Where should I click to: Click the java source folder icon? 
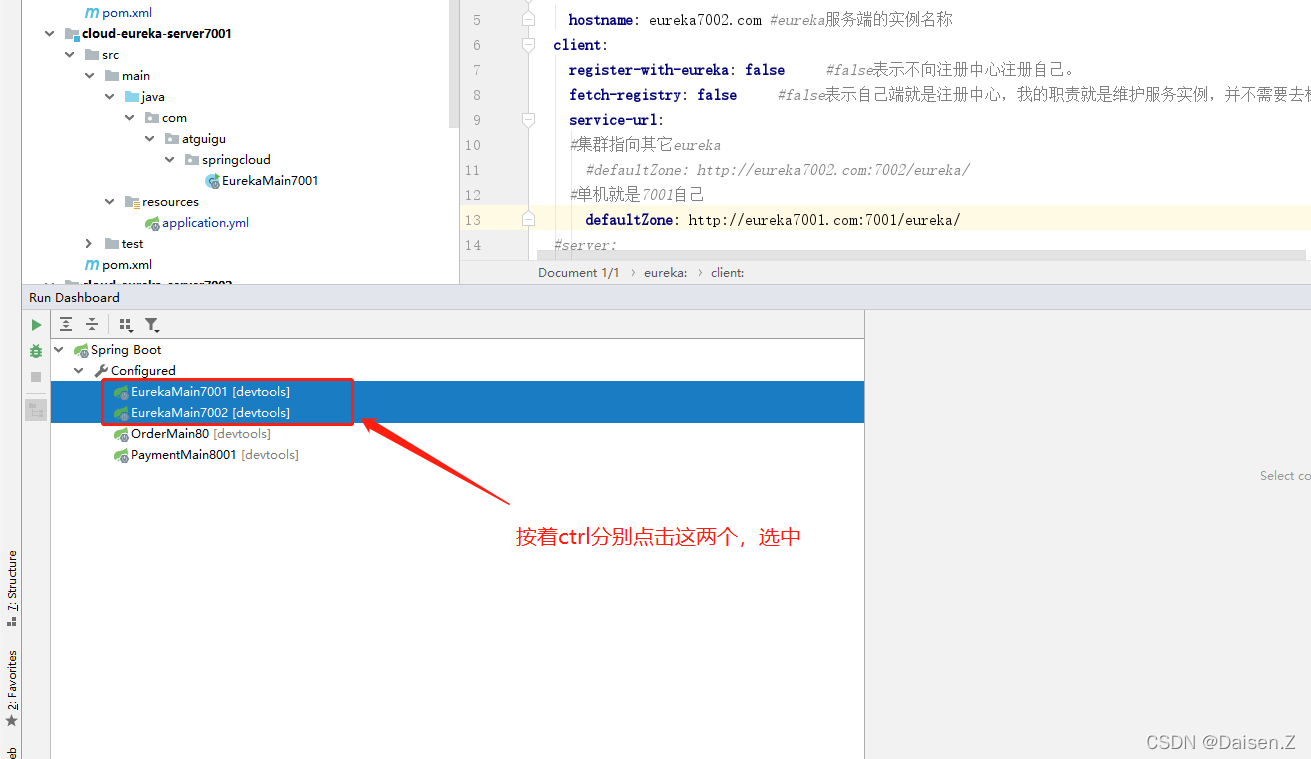click(132, 97)
